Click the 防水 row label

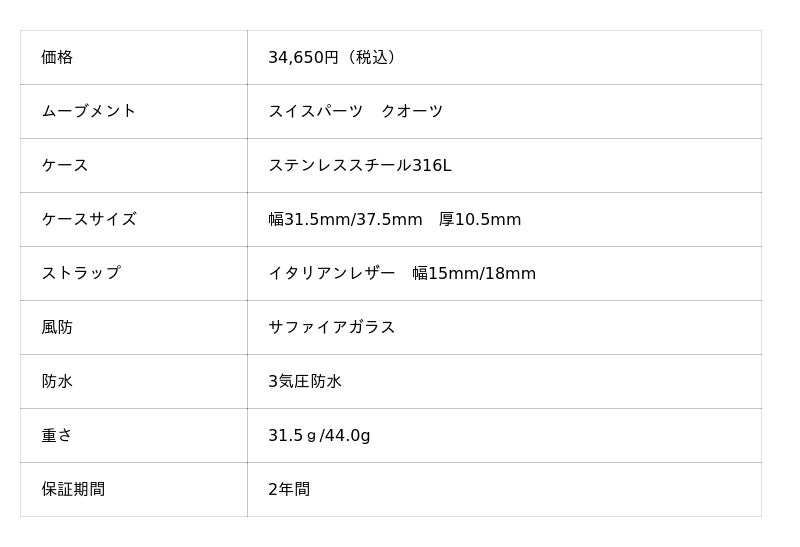[57, 382]
